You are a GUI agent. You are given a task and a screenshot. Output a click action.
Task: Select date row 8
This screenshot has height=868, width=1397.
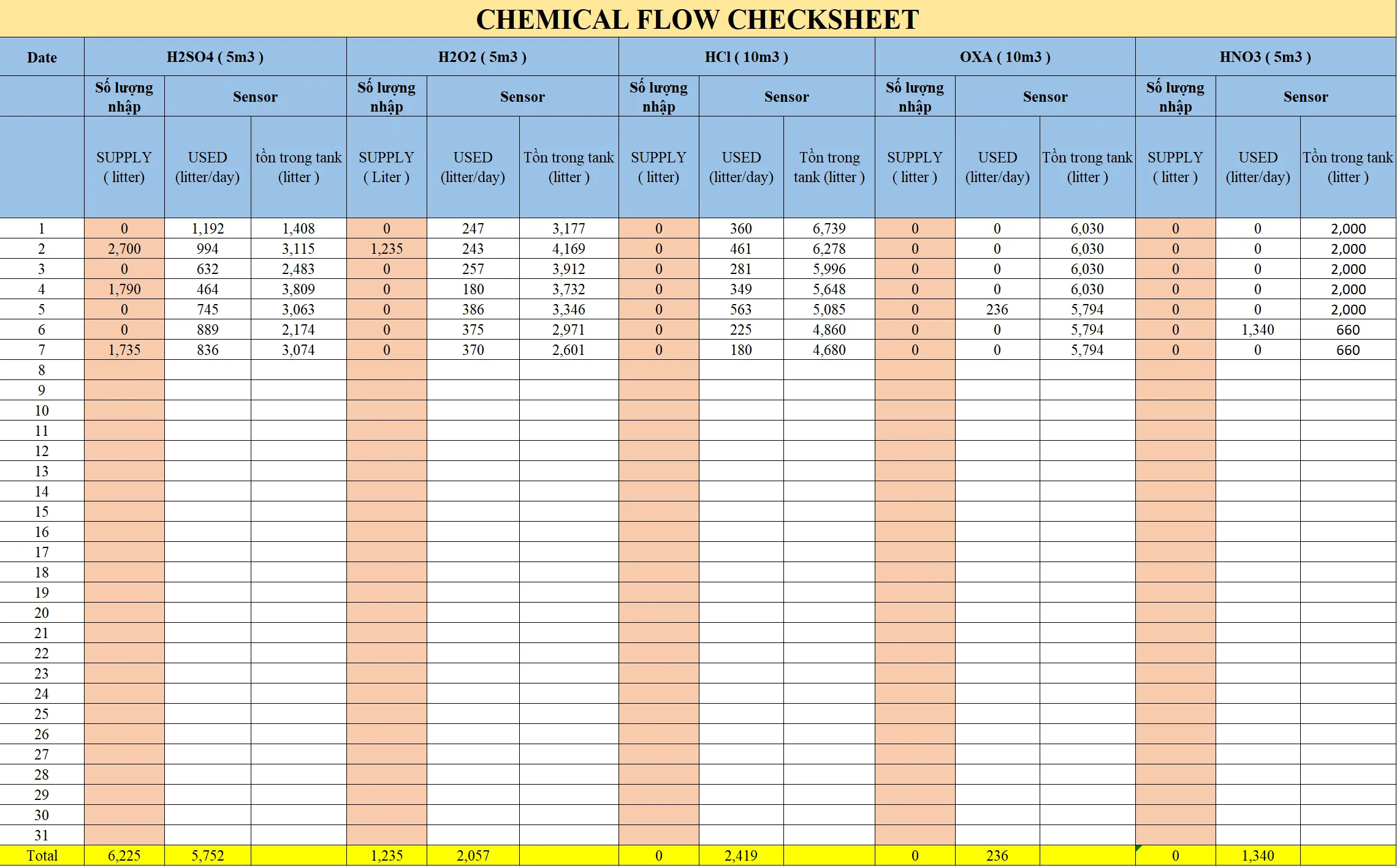coord(42,370)
